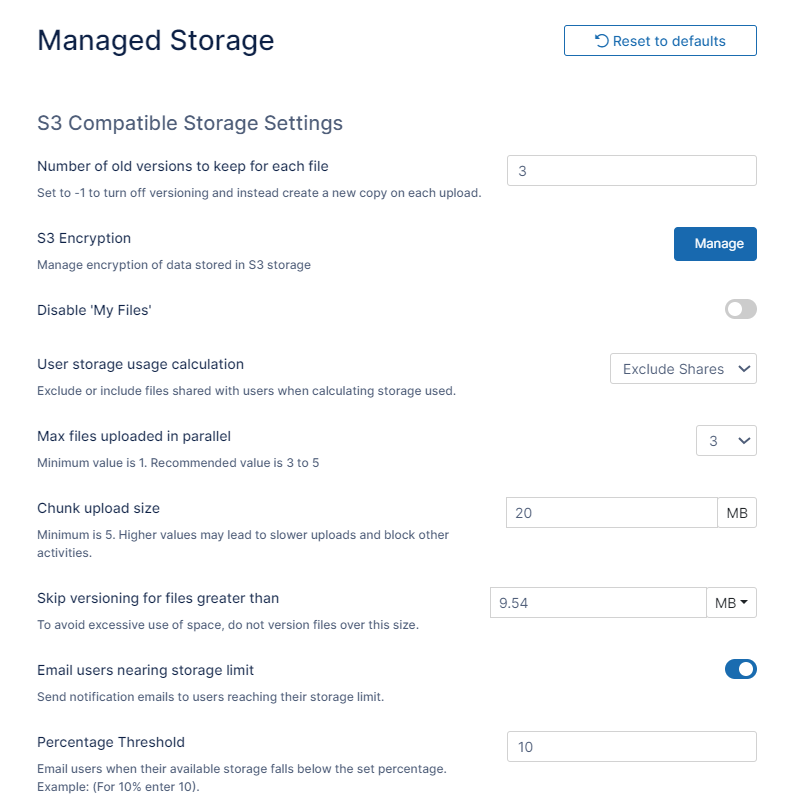Image resolution: width=802 pixels, height=807 pixels.
Task: Click the Managed Storage page title
Action: point(155,41)
